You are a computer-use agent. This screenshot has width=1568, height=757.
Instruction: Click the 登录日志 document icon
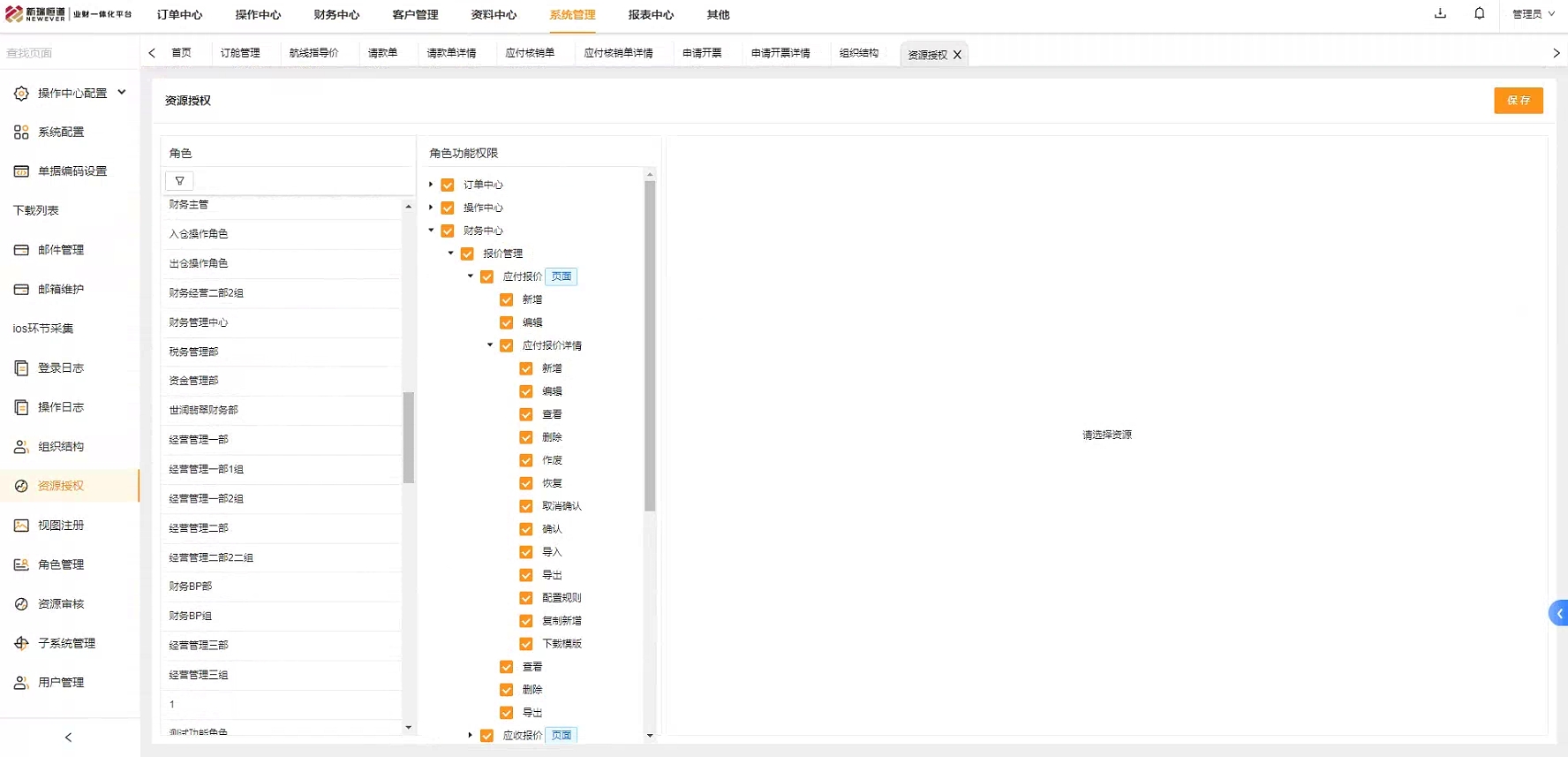pos(21,367)
